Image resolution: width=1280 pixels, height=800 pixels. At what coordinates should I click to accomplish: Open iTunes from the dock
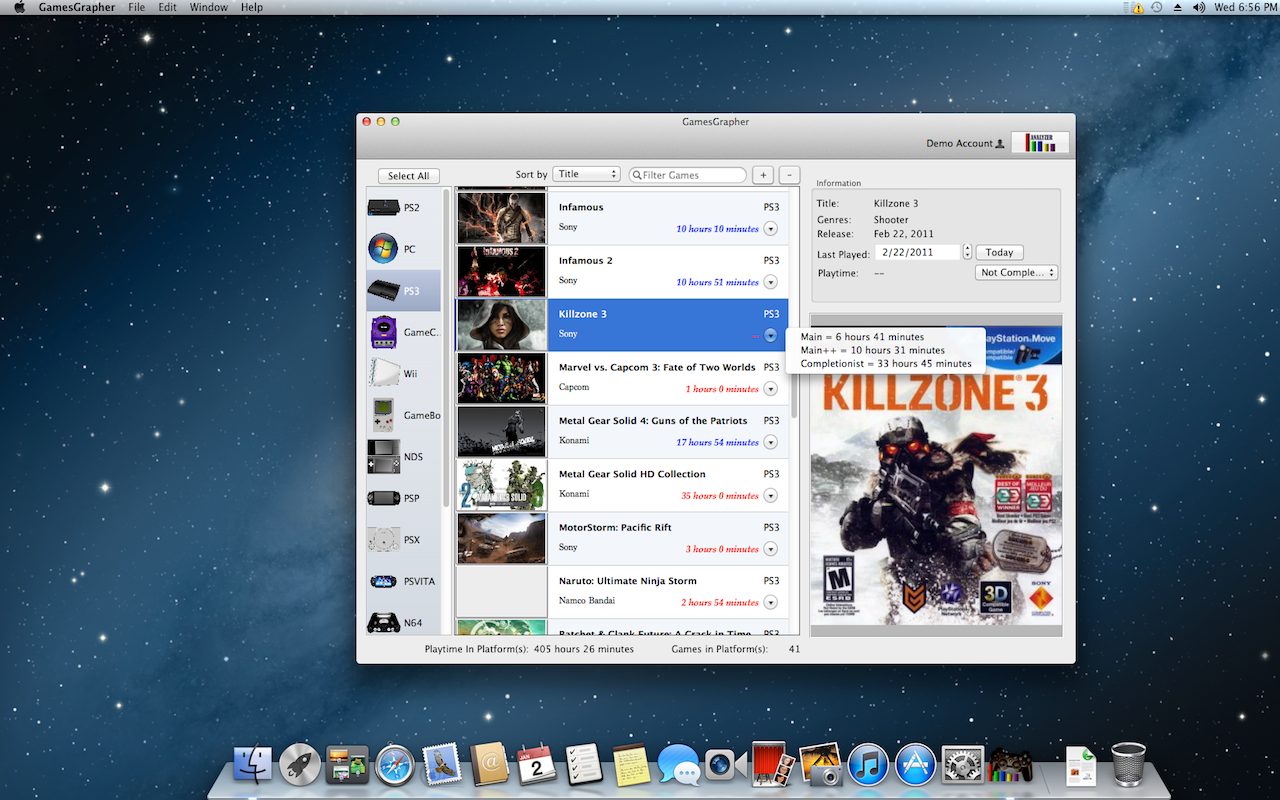pos(868,766)
